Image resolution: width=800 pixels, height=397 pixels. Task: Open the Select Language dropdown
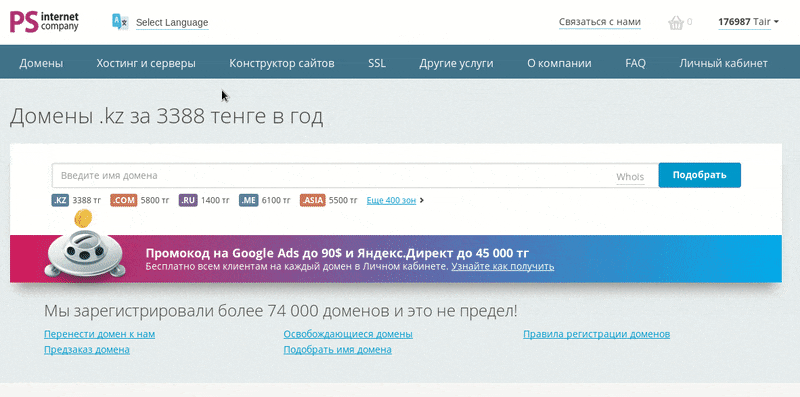coord(172,23)
